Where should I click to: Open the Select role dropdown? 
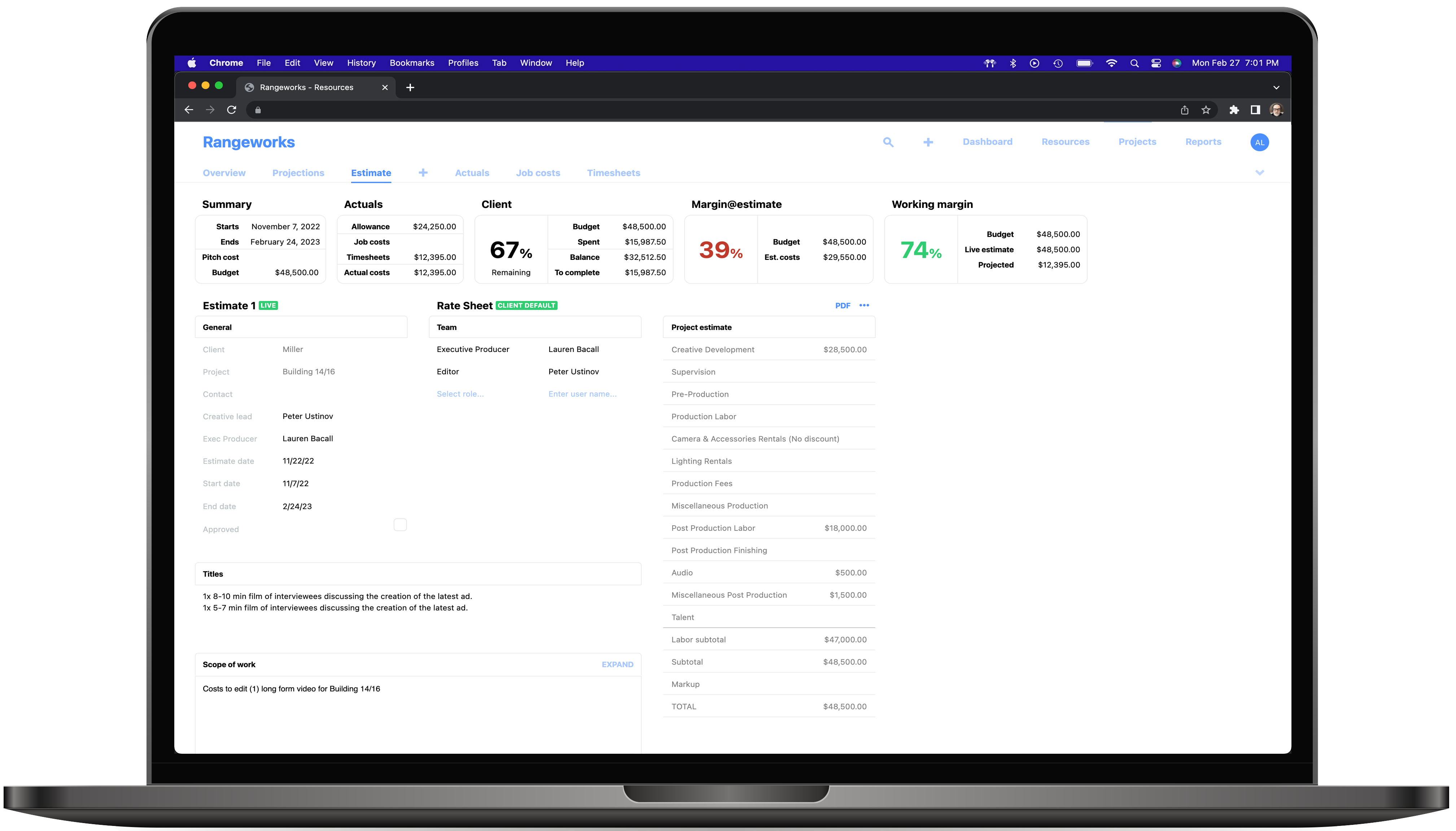click(460, 394)
